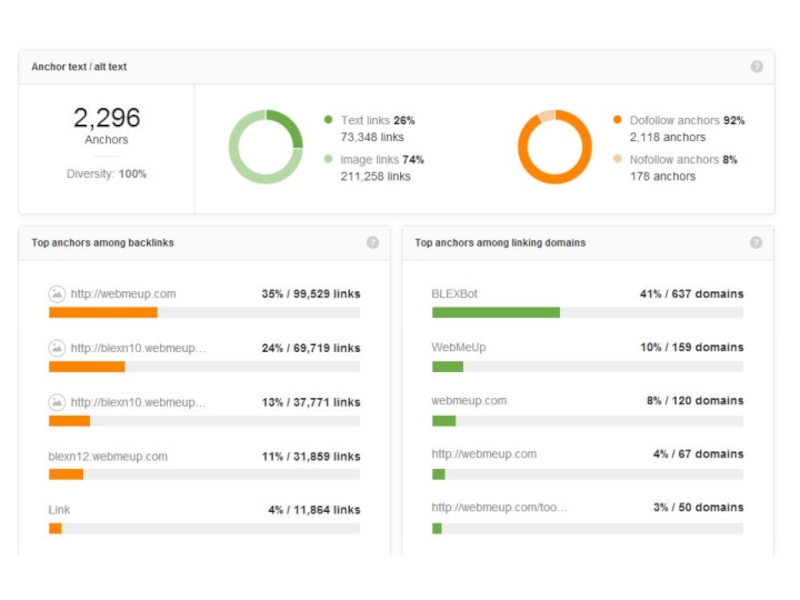This screenshot has width=800, height=600.
Task: Click the orange bar for 35% backlinks
Action: [103, 312]
